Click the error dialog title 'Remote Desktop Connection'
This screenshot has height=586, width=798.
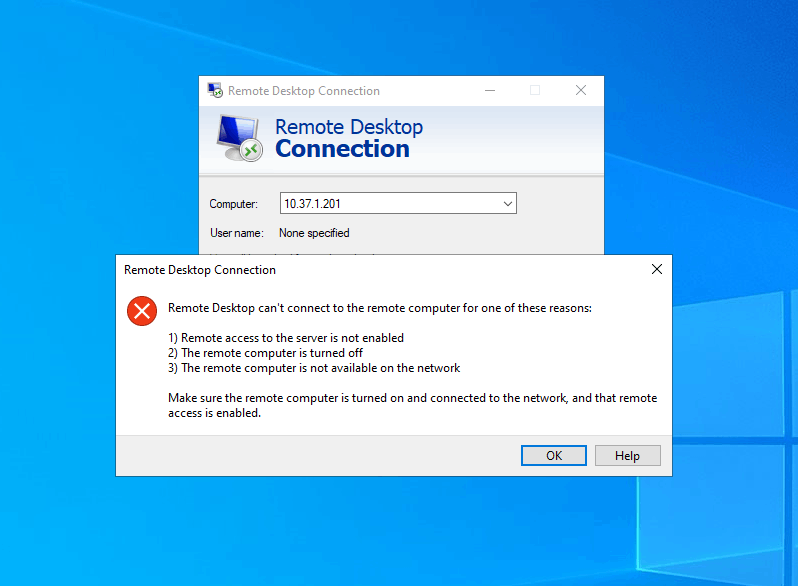(200, 270)
